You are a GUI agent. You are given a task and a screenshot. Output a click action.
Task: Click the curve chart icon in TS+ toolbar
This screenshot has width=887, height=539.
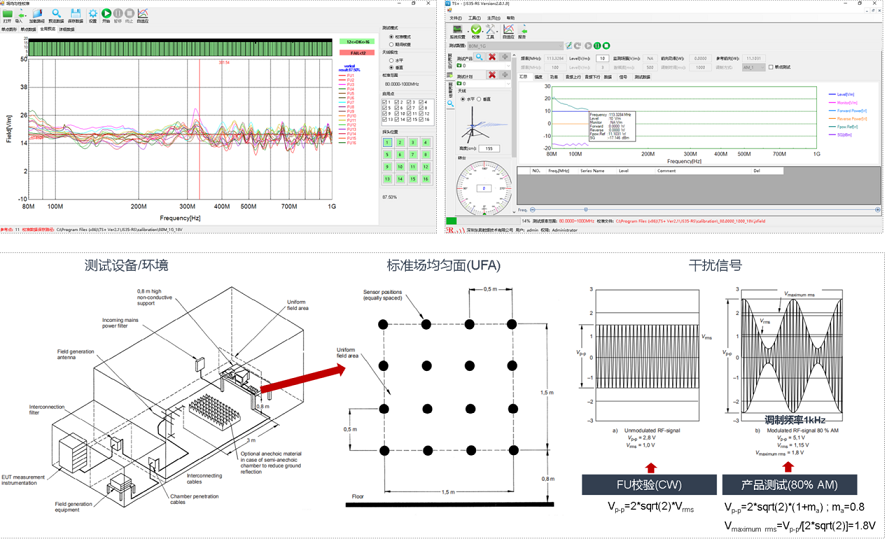509,29
